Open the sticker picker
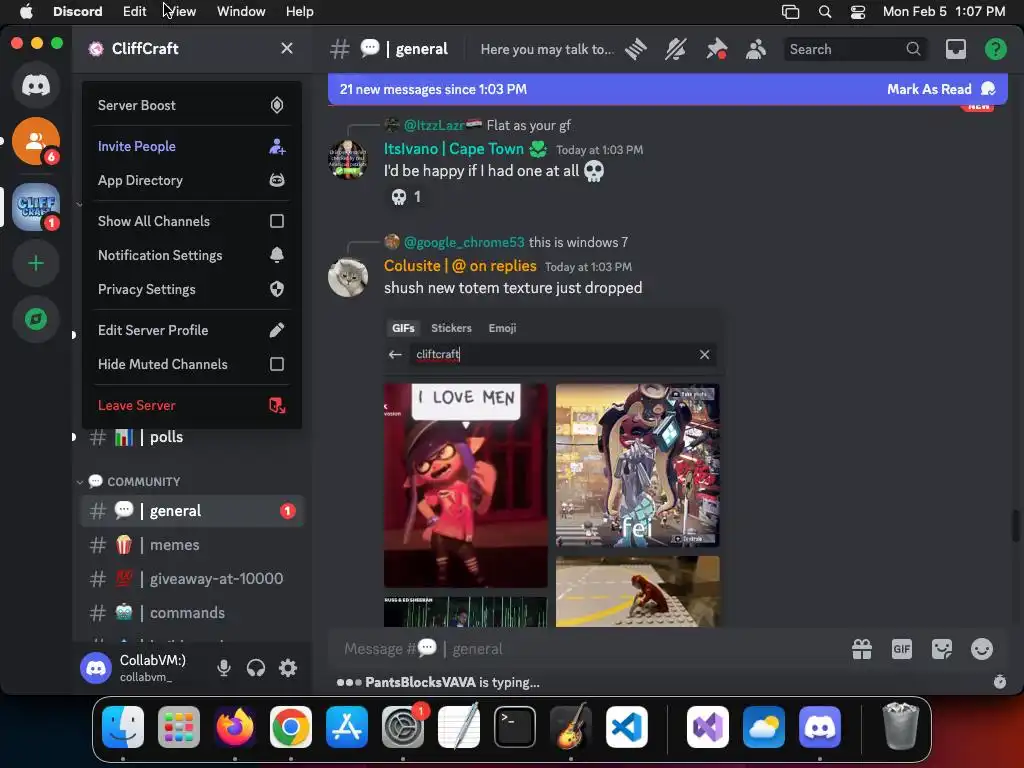 point(941,649)
